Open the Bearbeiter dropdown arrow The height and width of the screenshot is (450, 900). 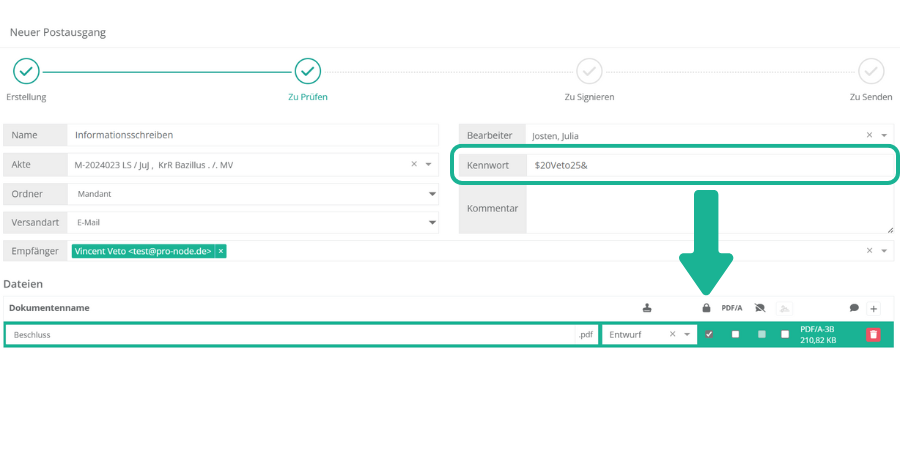[x=885, y=135]
